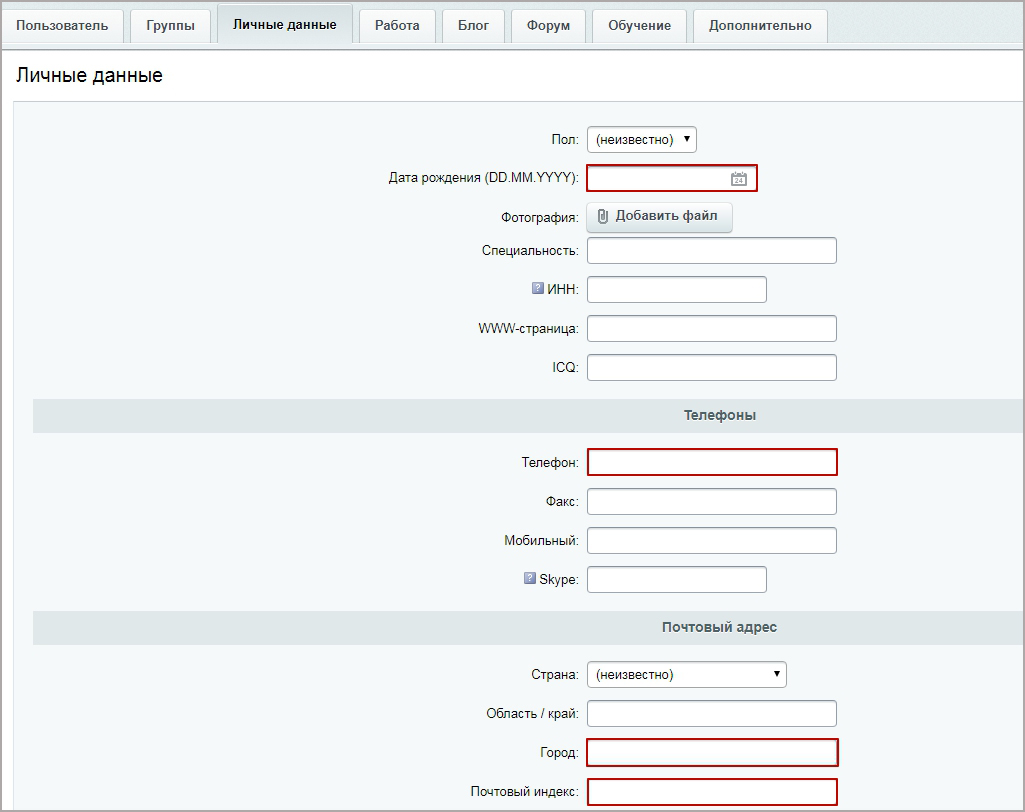Open the Форум tab
Screen dimensions: 1025x812
(x=548, y=26)
